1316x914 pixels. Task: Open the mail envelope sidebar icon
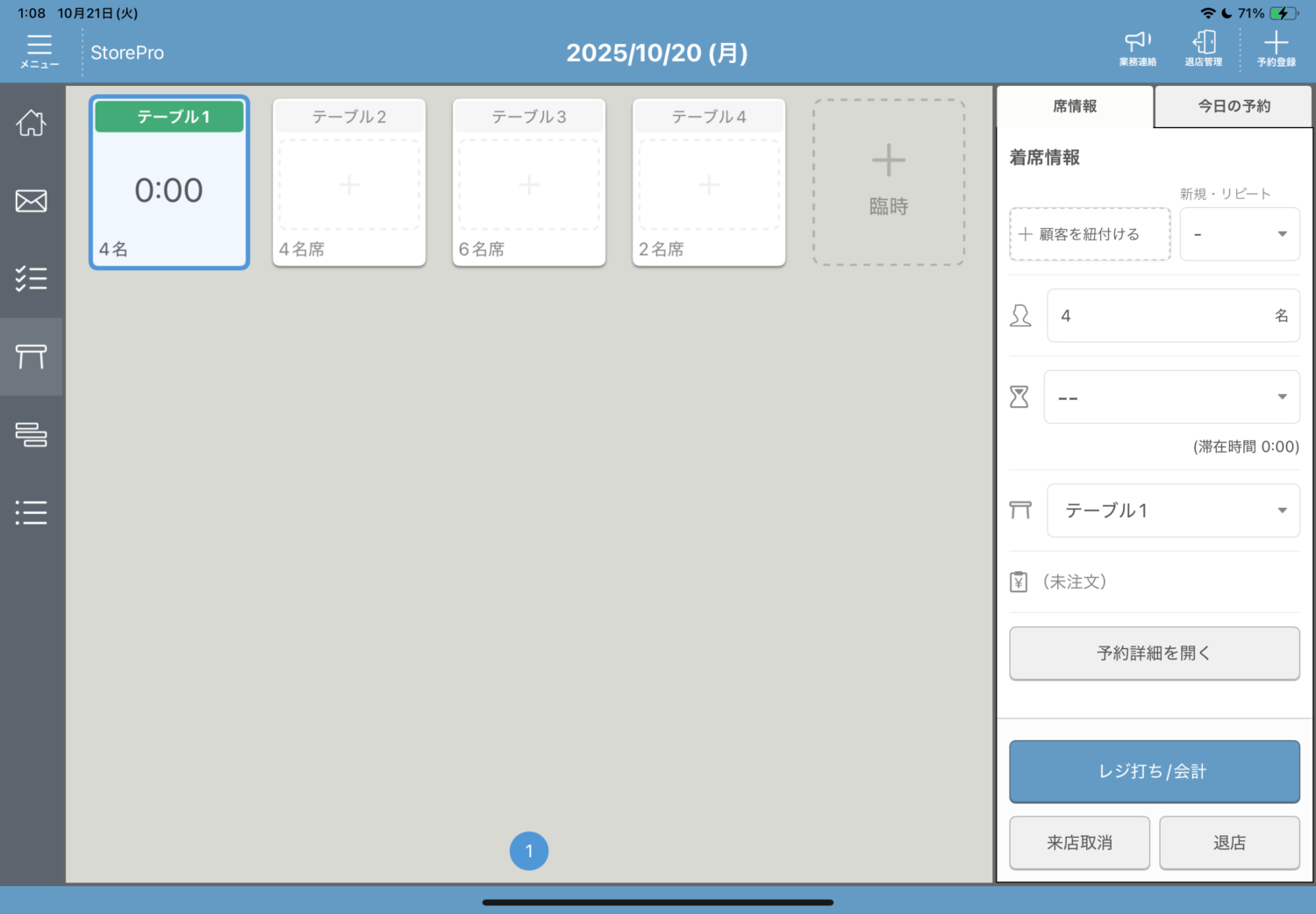32,201
